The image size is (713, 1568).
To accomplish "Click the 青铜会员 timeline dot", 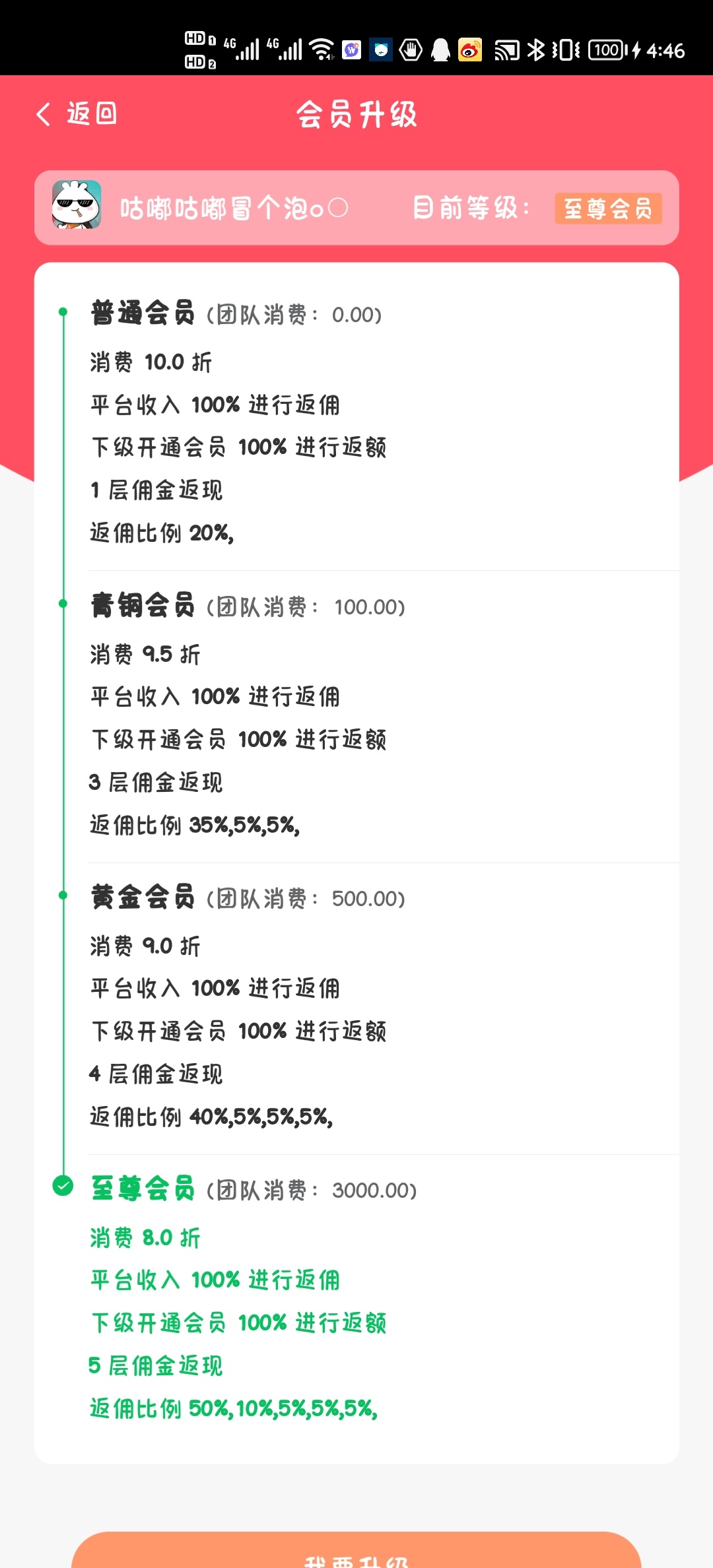I will click(x=63, y=603).
